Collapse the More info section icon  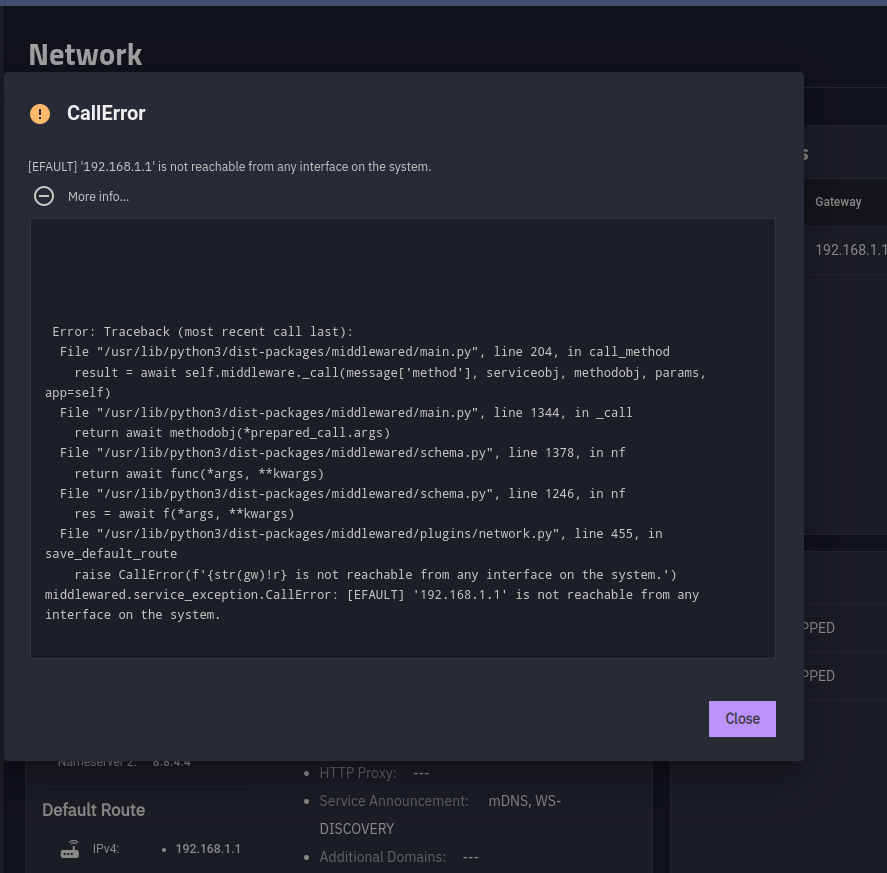pos(44,196)
